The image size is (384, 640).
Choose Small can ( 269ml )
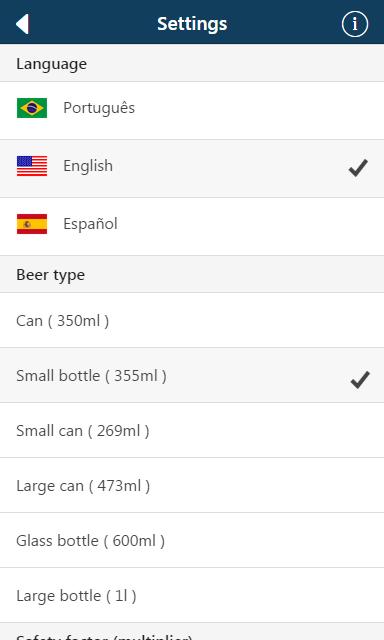point(192,430)
